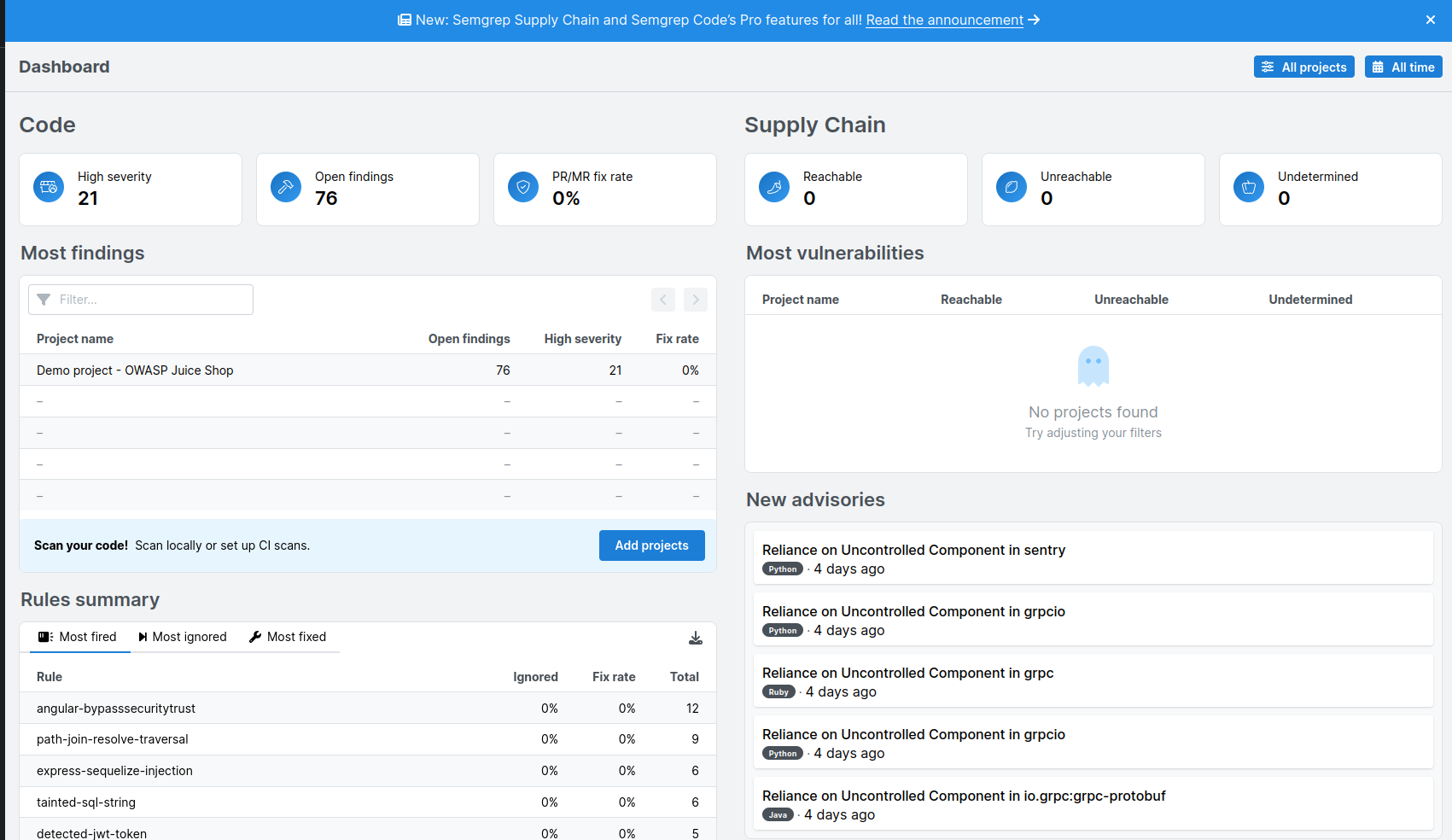Screen dimensions: 1452x840
Task: Open Read the announcement link
Action: tap(944, 20)
